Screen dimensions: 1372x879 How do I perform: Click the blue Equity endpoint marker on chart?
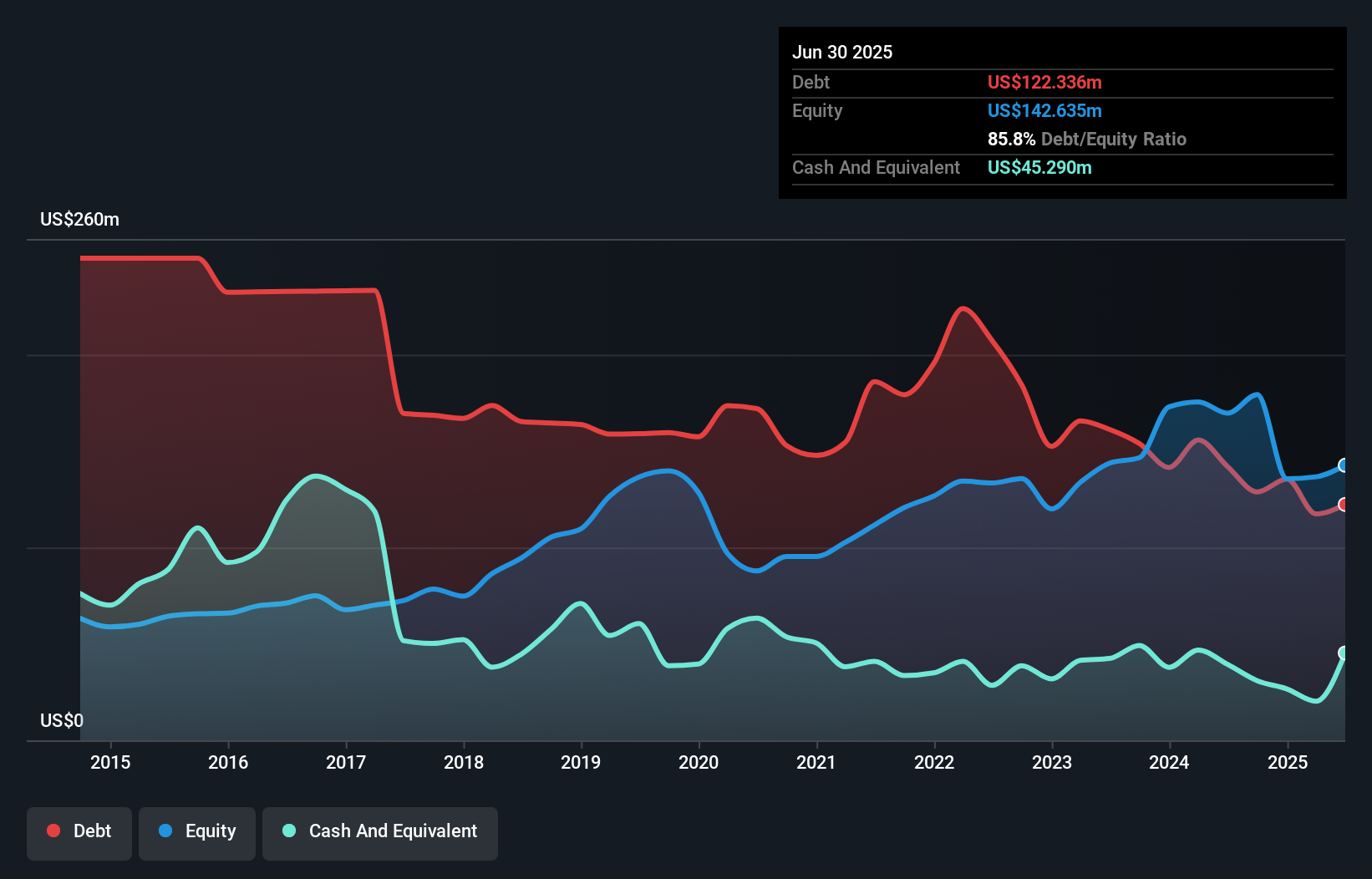coord(1344,465)
